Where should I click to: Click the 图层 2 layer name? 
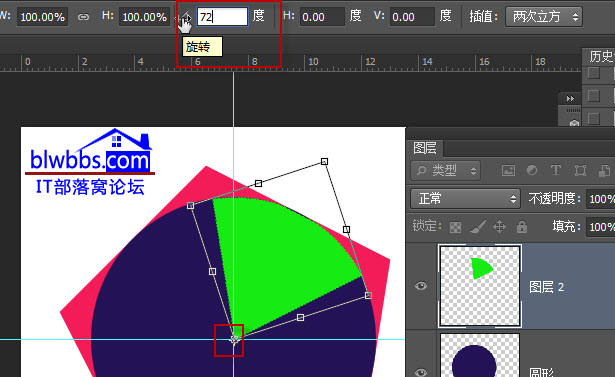tap(546, 287)
